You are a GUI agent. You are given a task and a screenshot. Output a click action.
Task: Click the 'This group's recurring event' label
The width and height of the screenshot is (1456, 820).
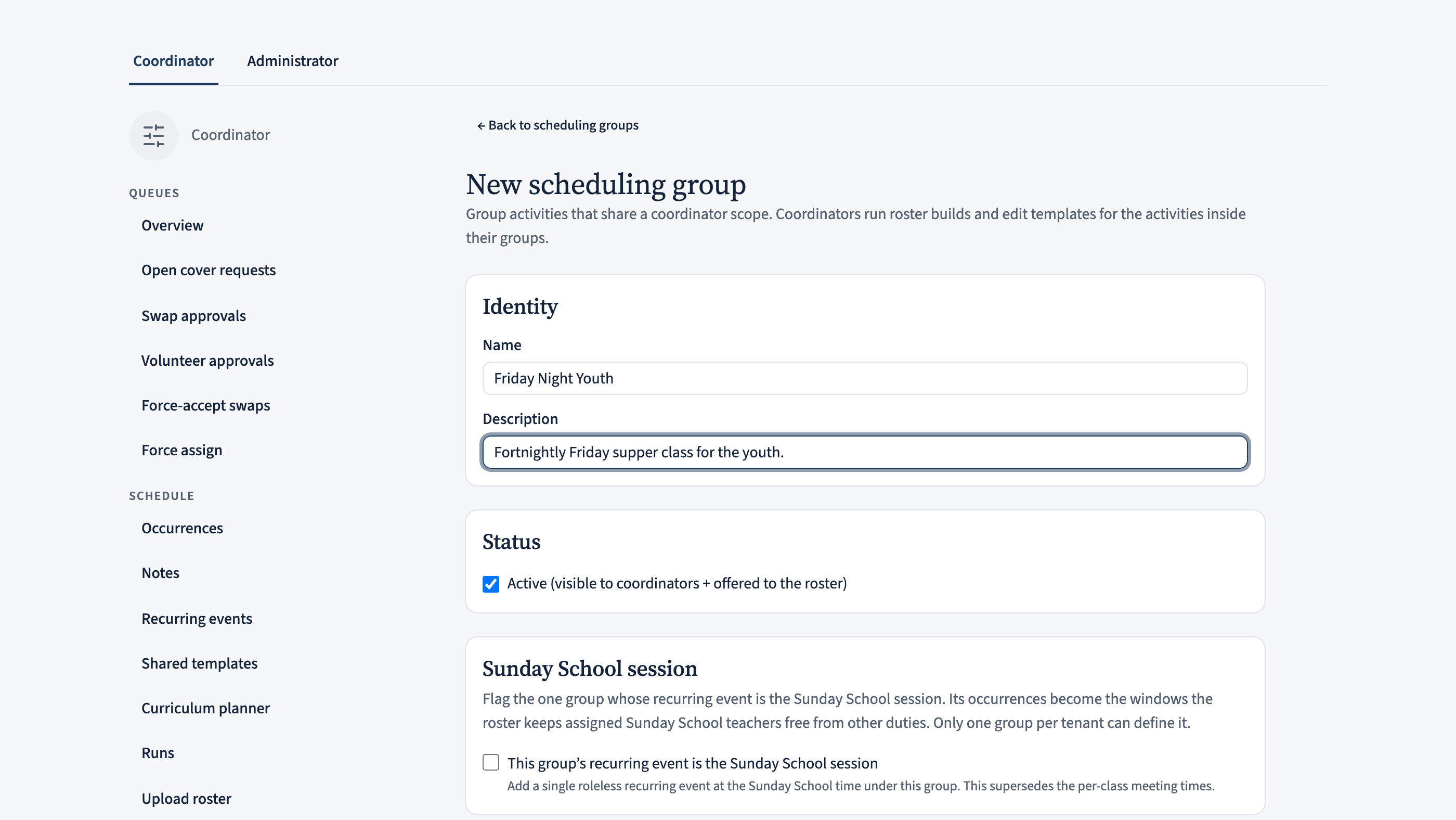(x=693, y=763)
